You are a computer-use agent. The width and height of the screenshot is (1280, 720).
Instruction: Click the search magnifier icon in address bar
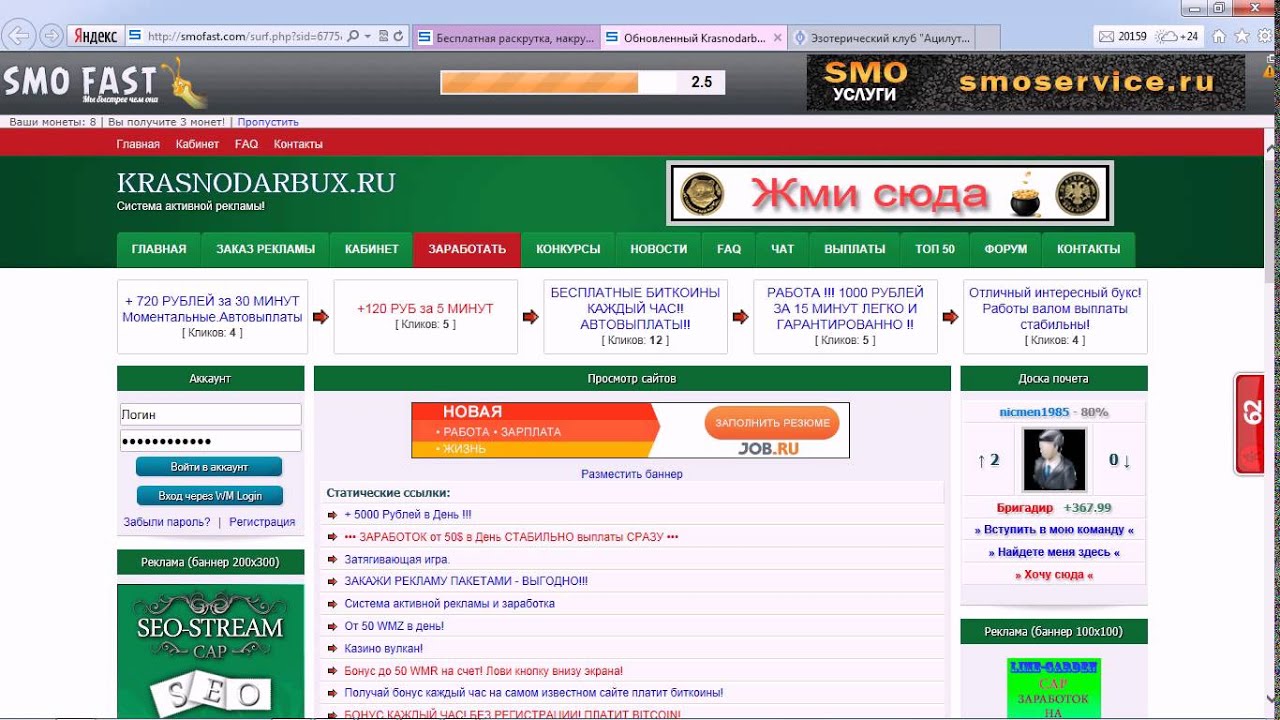(x=355, y=36)
